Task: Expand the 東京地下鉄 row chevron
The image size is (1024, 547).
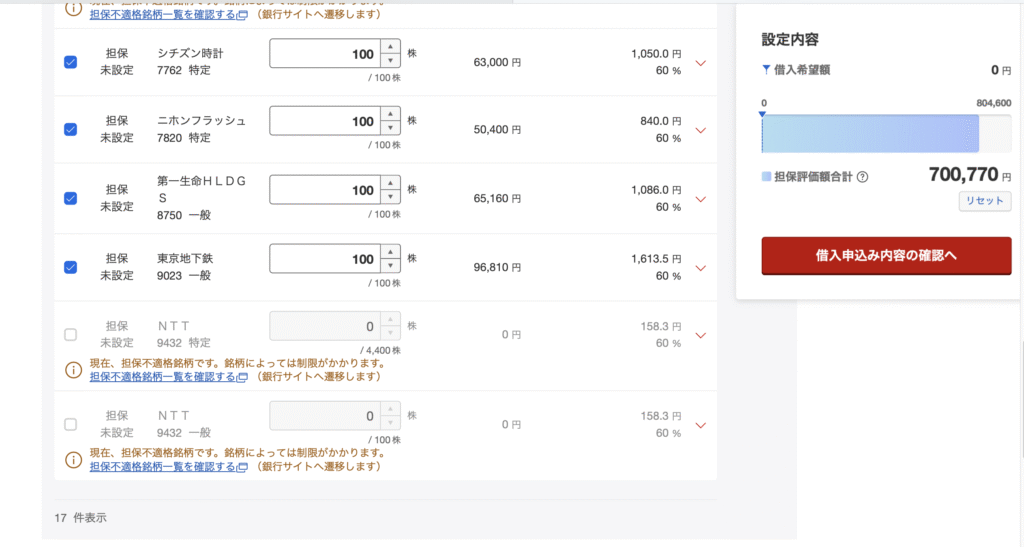Action: point(700,268)
